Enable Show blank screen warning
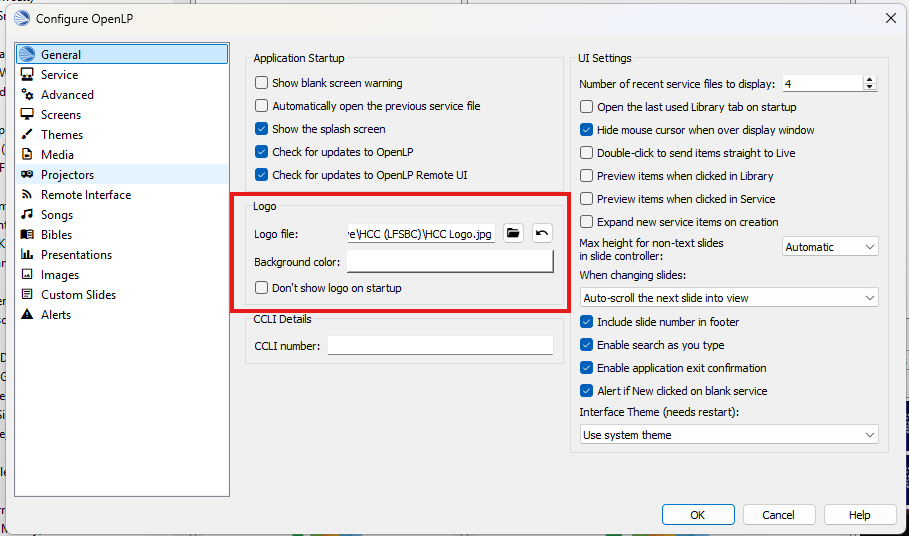This screenshot has width=909, height=536. (262, 83)
